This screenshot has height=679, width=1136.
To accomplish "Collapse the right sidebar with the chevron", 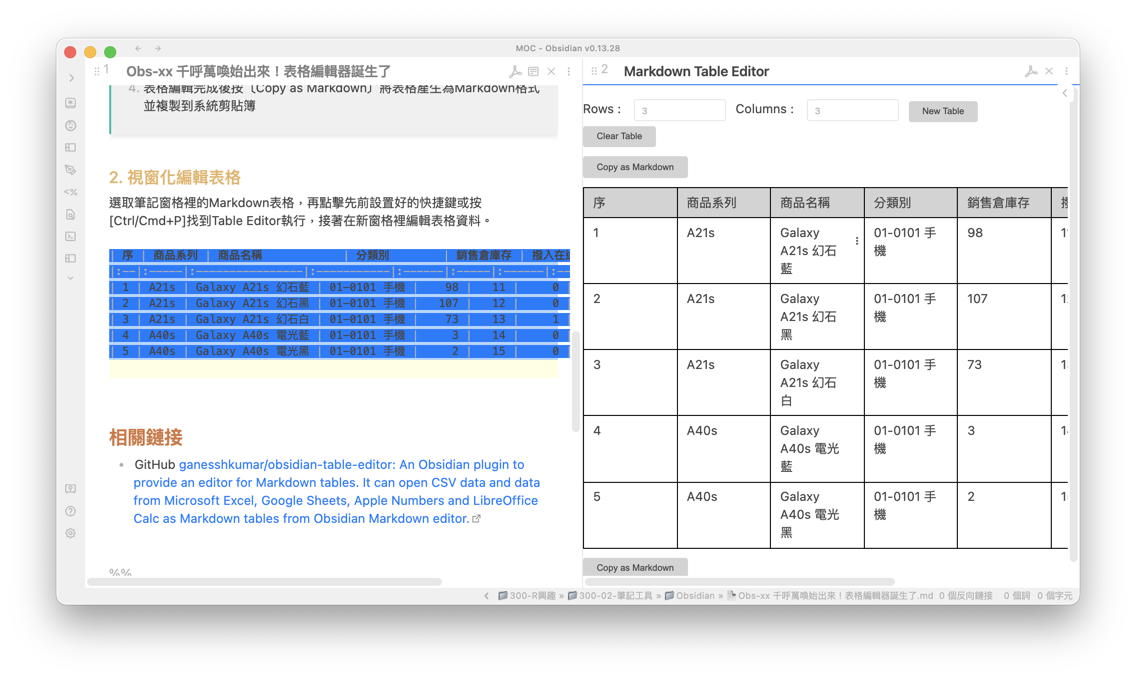I will pos(1065,93).
